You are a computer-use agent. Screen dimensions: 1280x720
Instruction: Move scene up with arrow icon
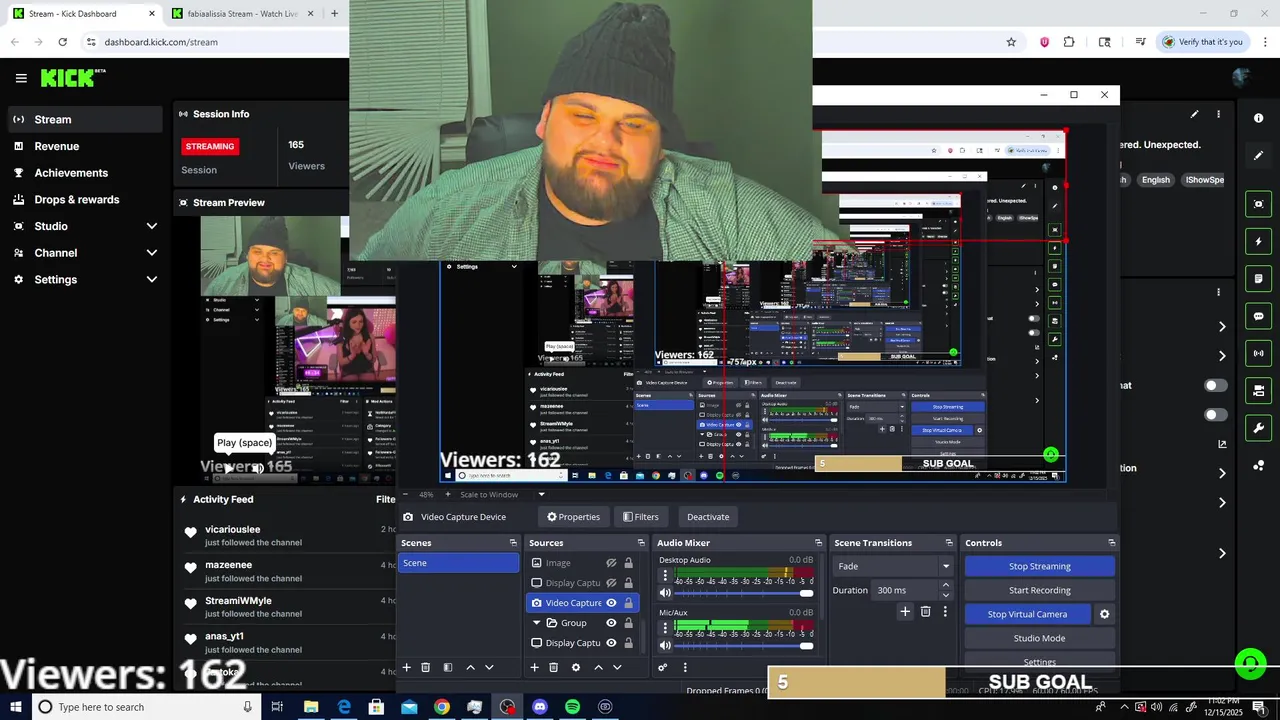pos(470,667)
